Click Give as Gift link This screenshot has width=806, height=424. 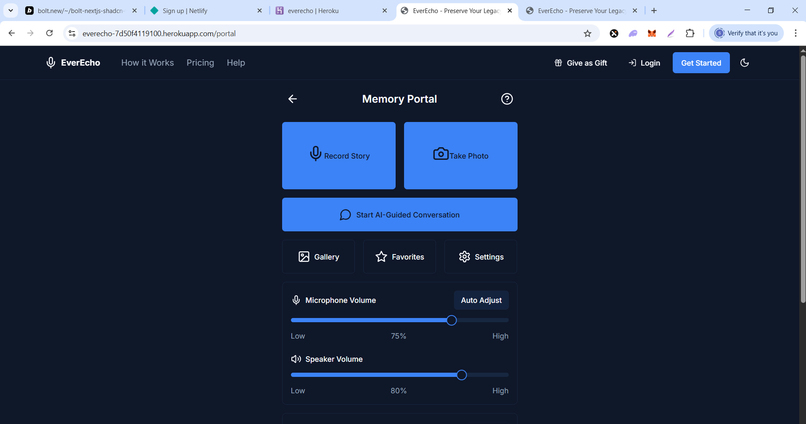pyautogui.click(x=581, y=63)
